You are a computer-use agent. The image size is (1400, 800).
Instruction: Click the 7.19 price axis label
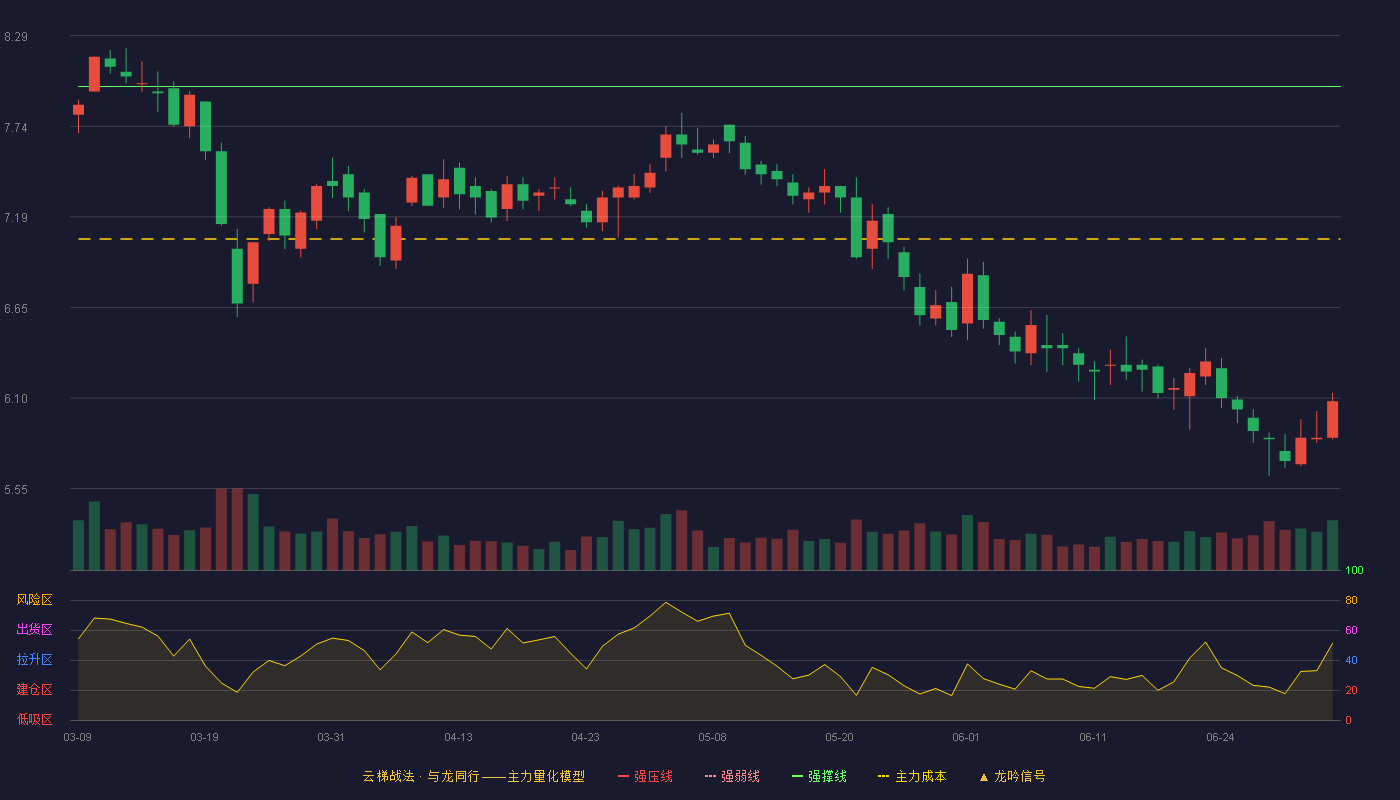16,218
